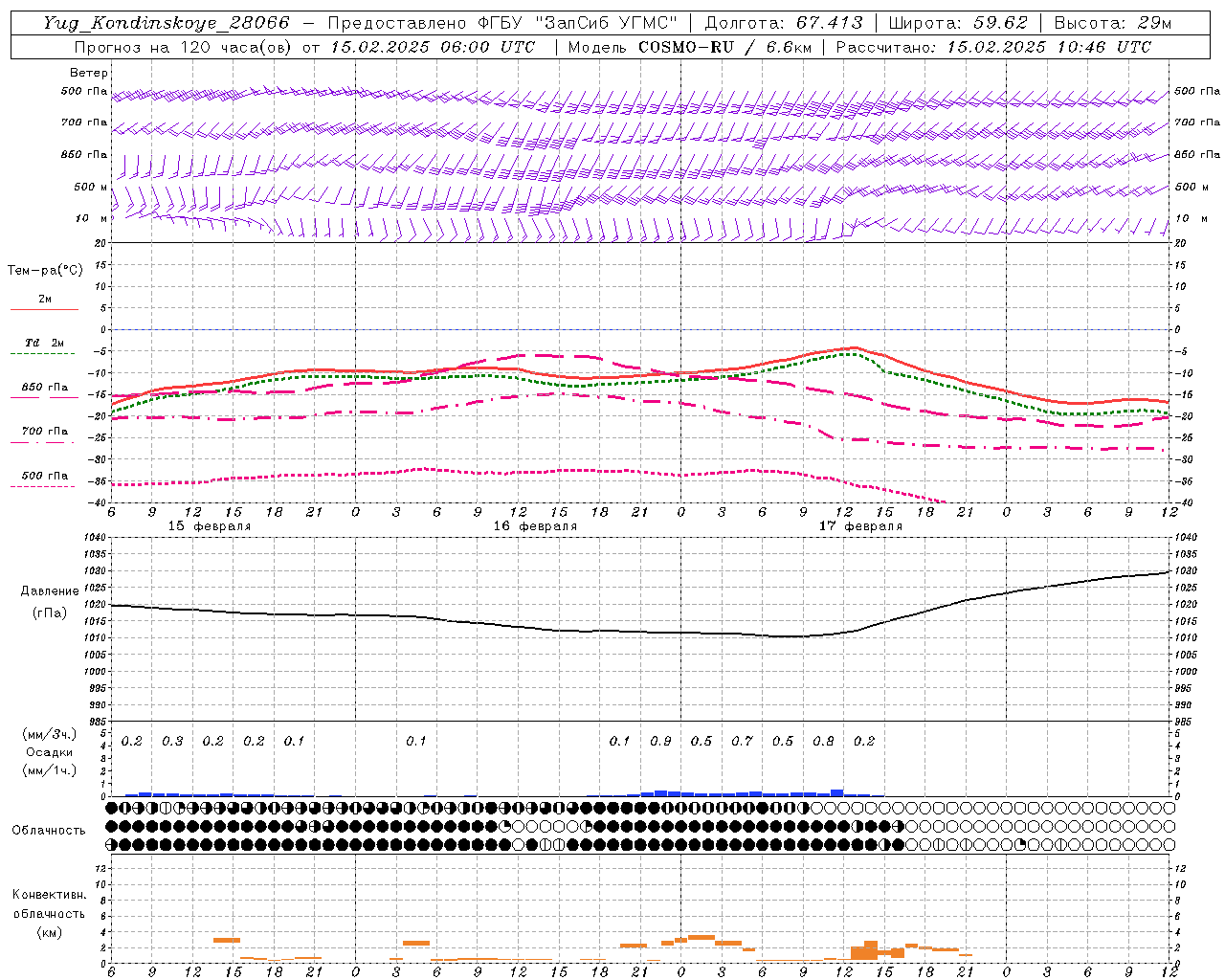Click the Широта: 59.62 header field
The image size is (1225, 980).
point(958,23)
